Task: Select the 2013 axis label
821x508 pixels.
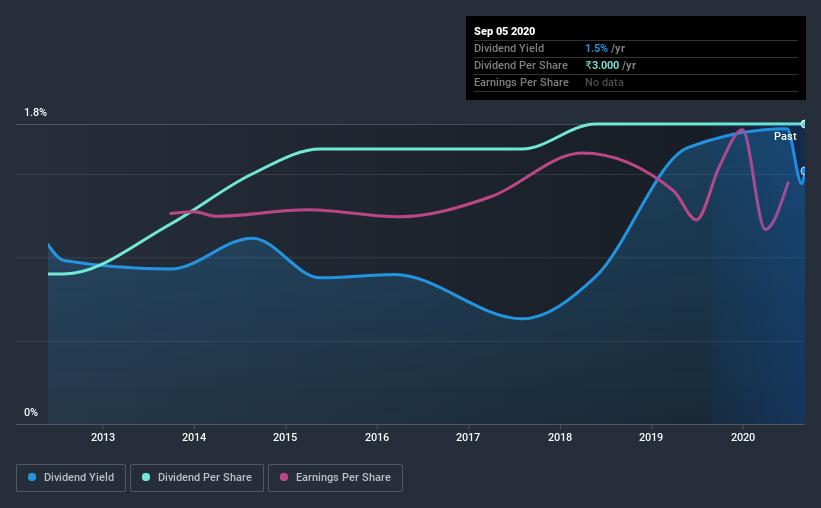Action: pos(103,437)
